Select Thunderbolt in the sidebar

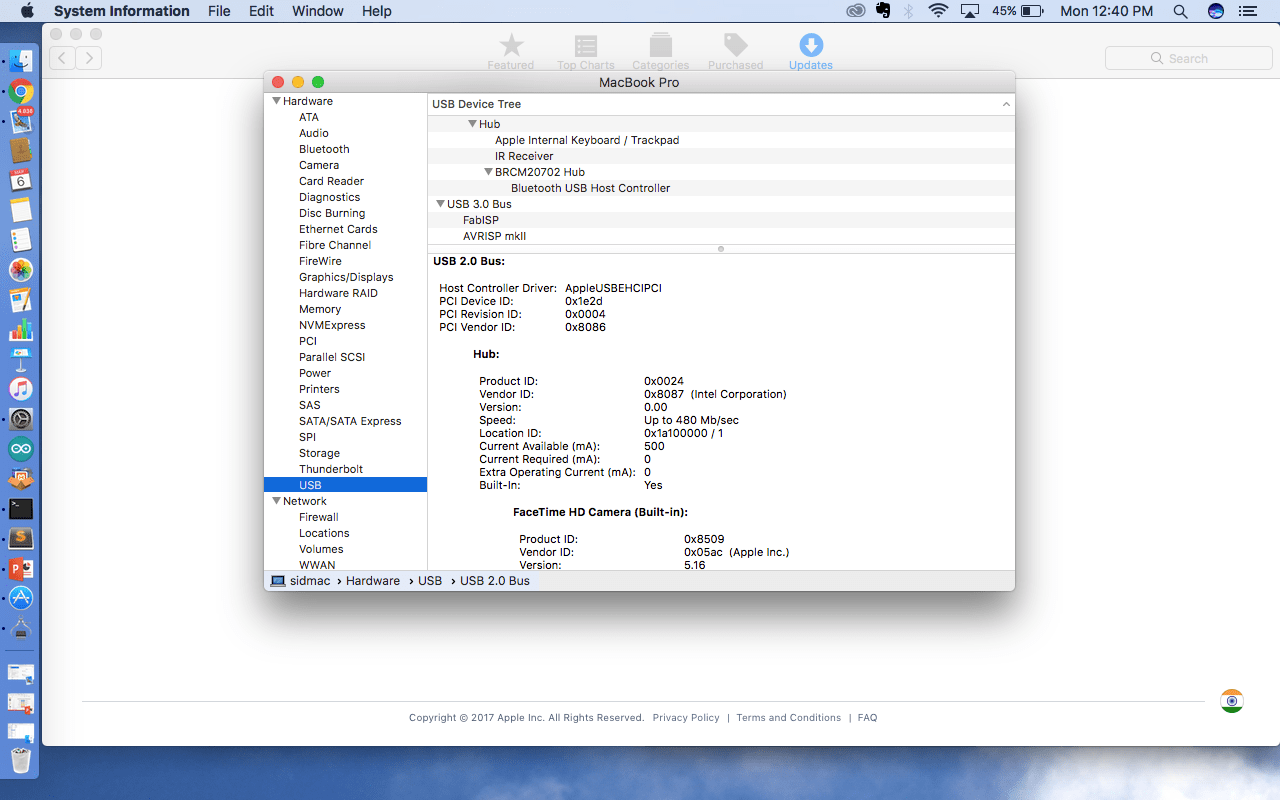click(331, 469)
